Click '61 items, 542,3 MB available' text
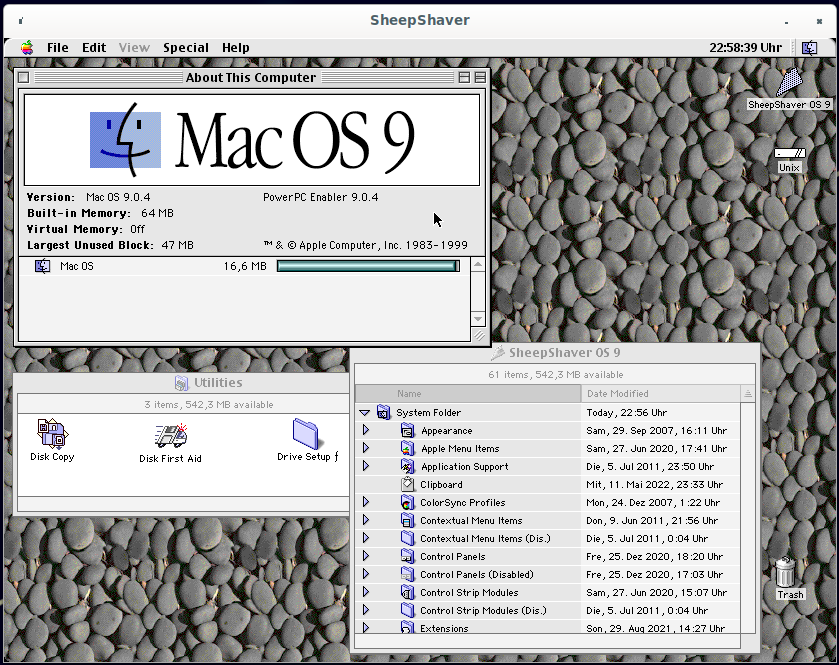This screenshot has width=839, height=665. (555, 374)
